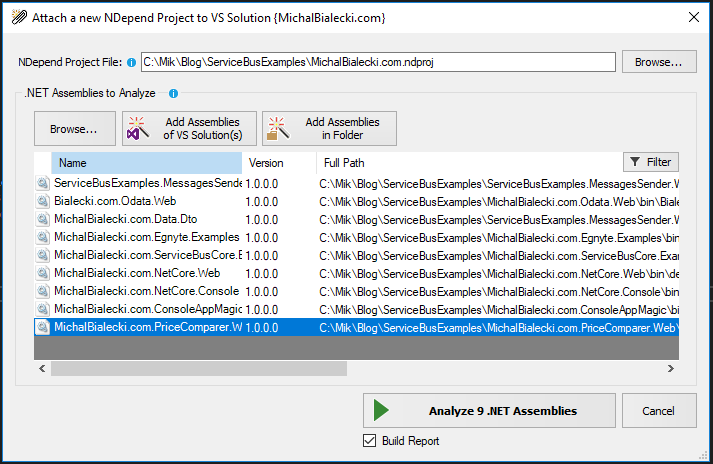Screen dimensions: 713x464
Task: Cancel the dialog
Action: [x=659, y=411]
